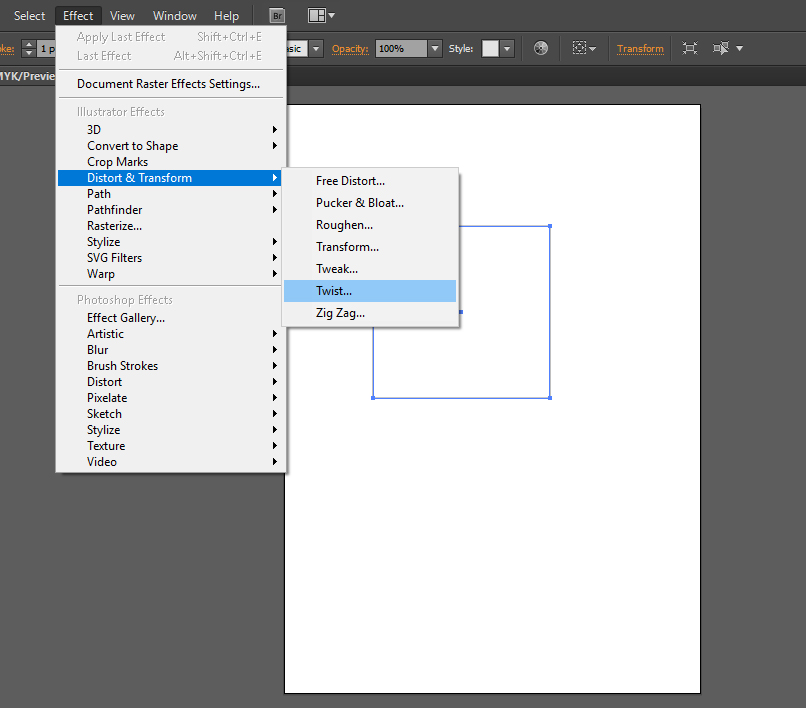Click the Style swatch thumbnail in the control bar
806x708 pixels.
[x=489, y=47]
